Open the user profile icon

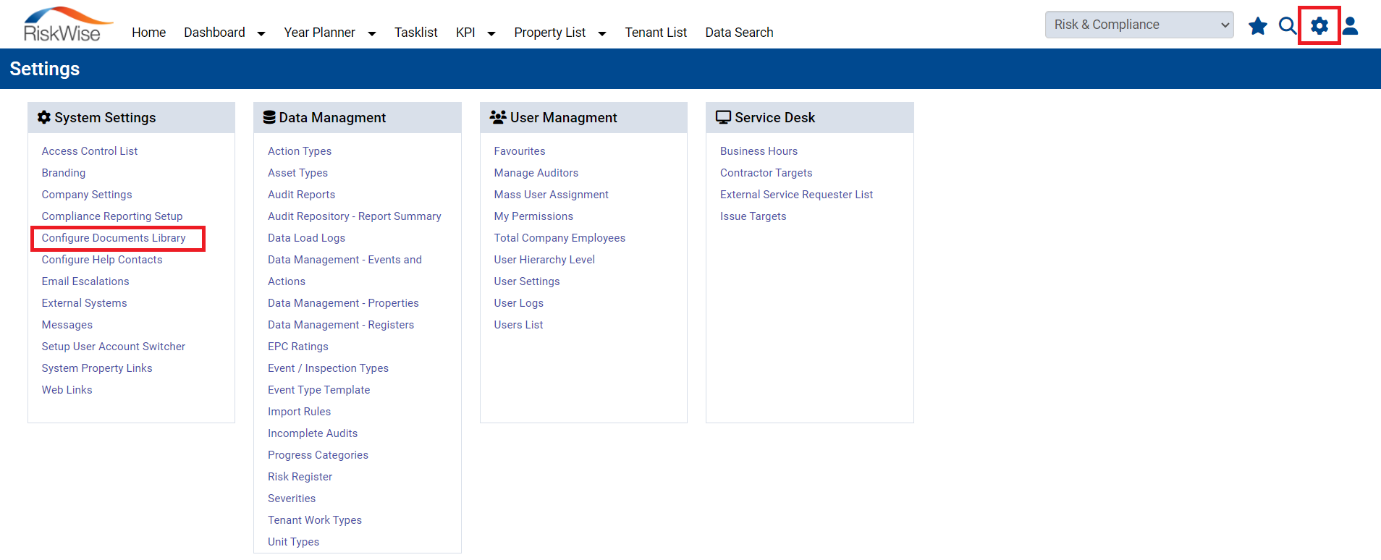pos(1350,26)
